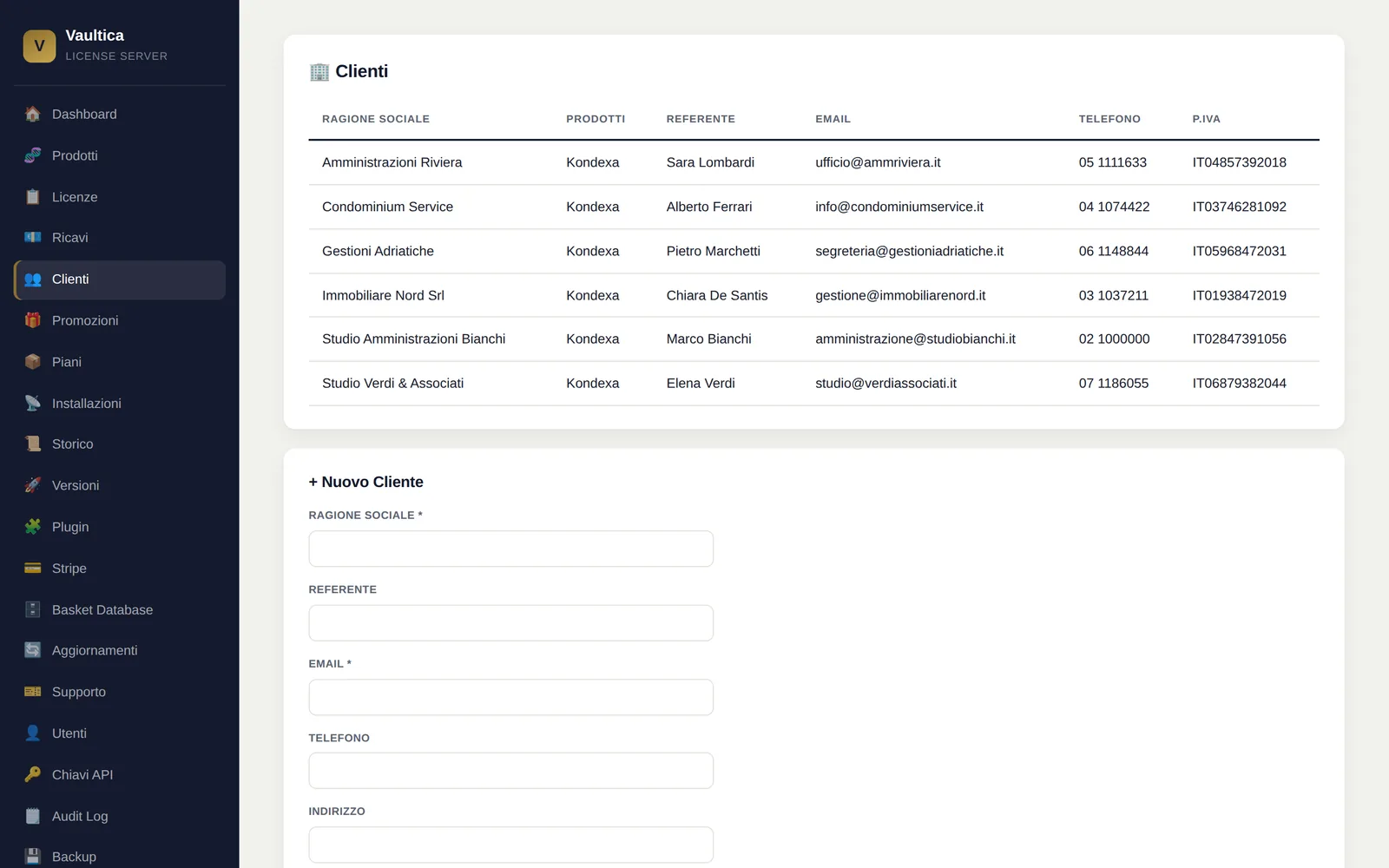Go to the Storico section

coord(120,444)
